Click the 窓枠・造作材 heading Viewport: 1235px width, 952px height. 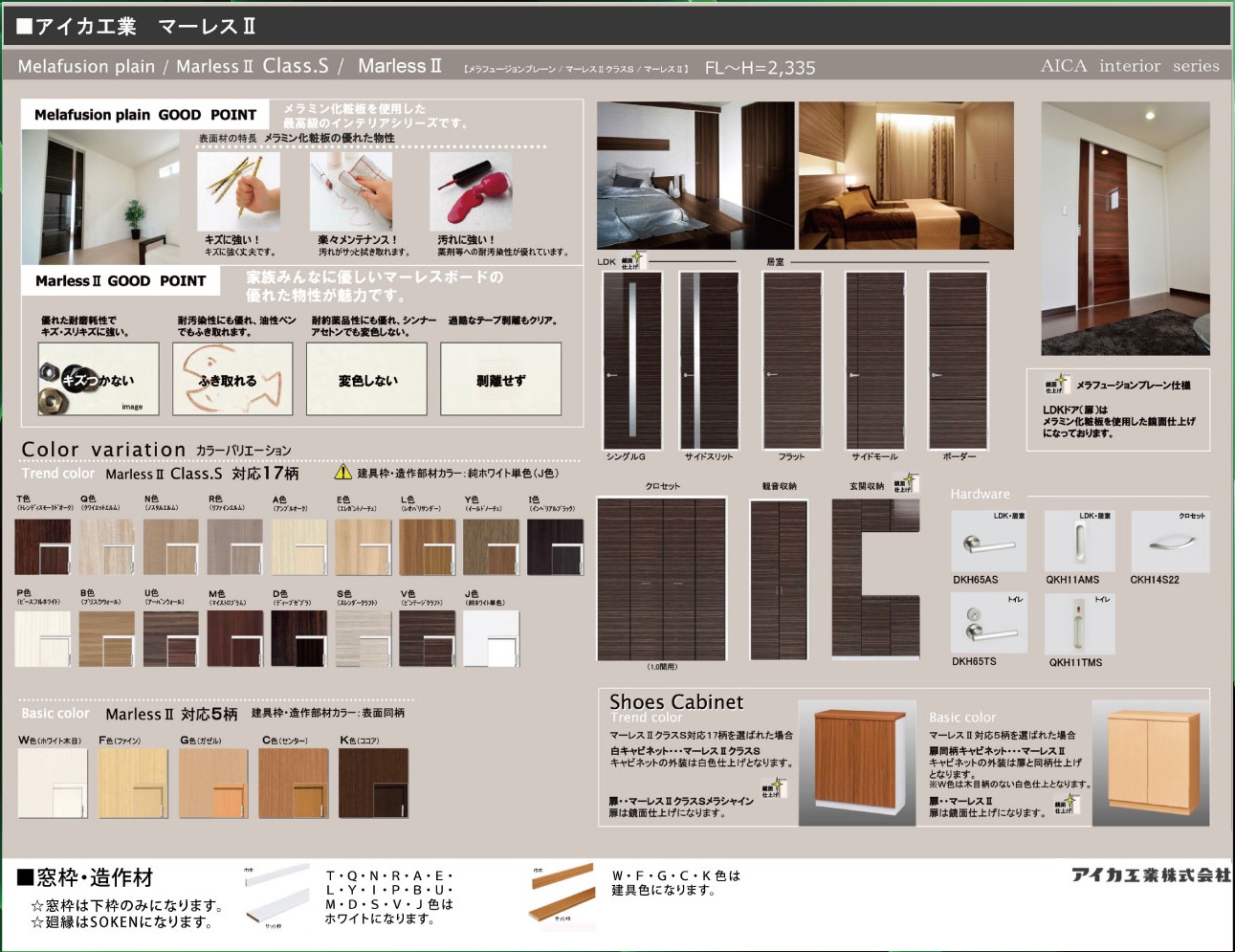pyautogui.click(x=85, y=877)
